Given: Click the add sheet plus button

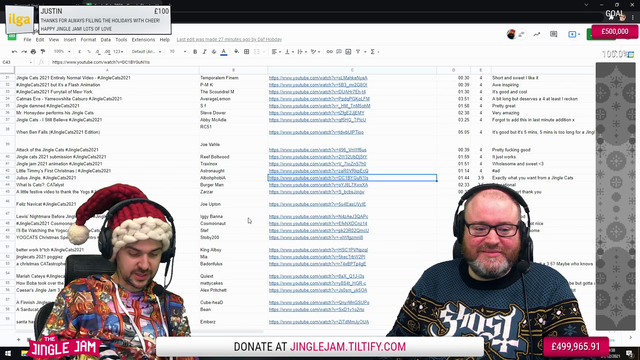Looking at the screenshot, I should pyautogui.click(x=18, y=340).
